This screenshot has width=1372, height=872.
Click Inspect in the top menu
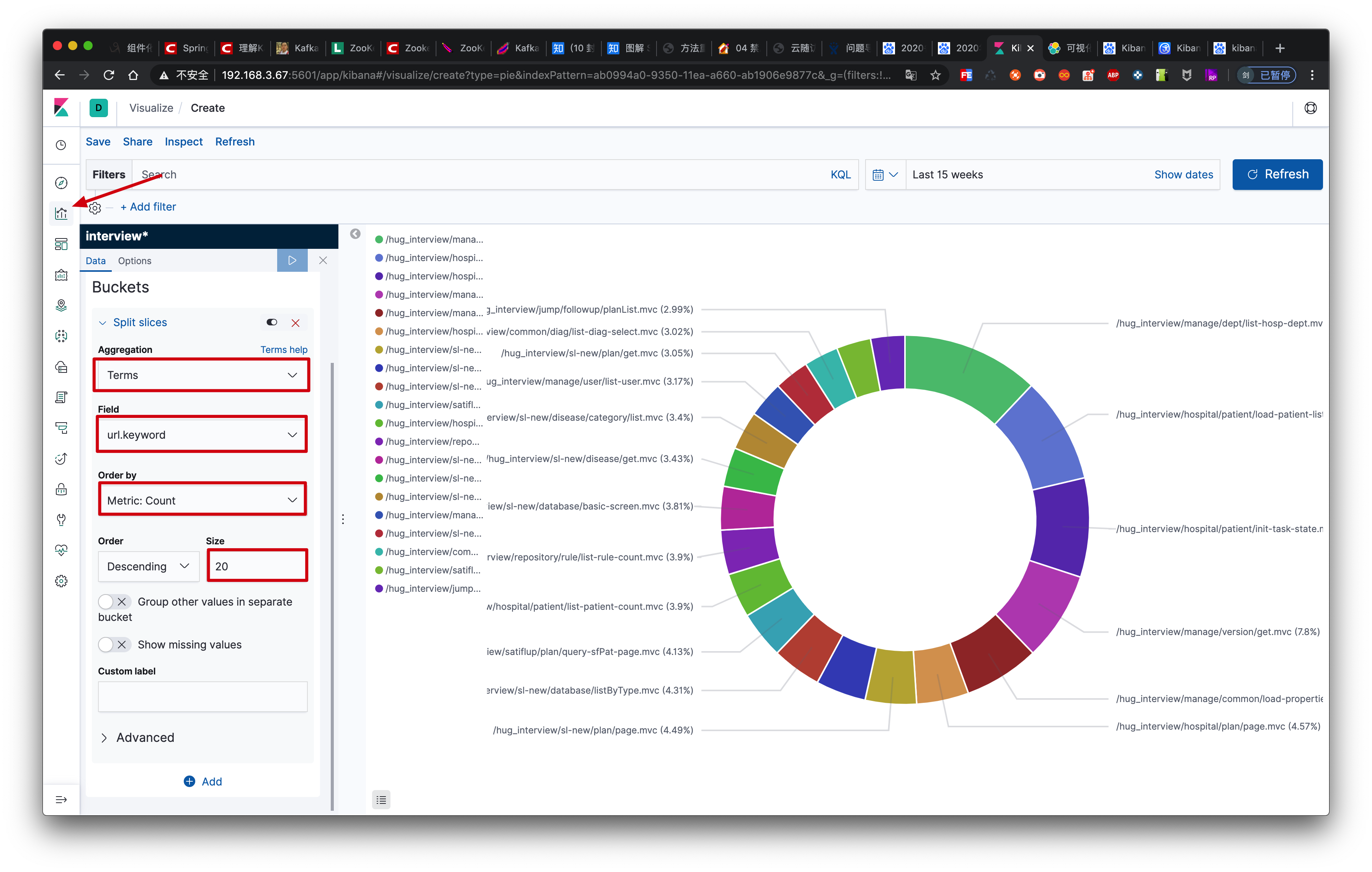pos(183,142)
